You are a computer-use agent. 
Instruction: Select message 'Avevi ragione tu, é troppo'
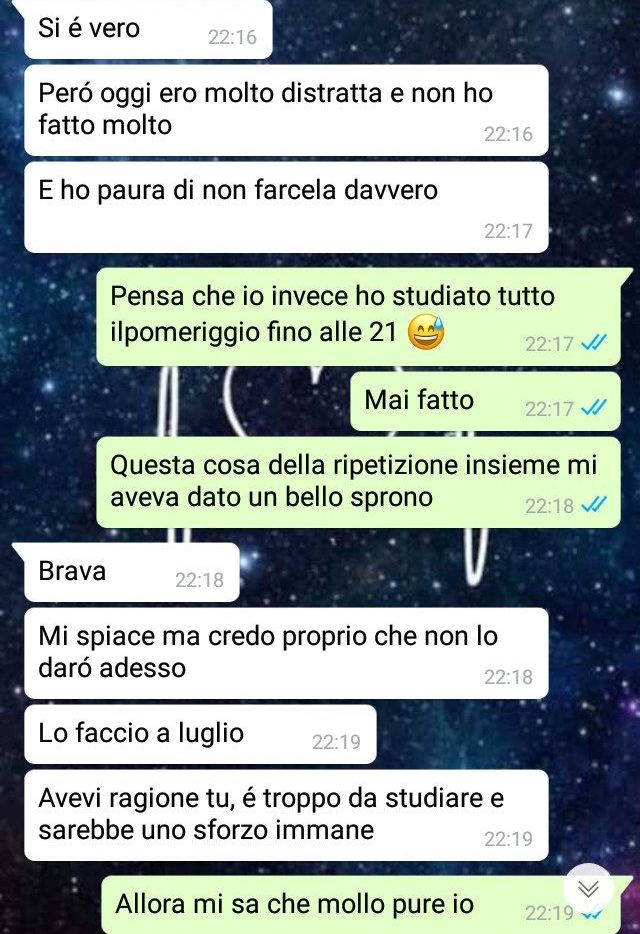click(286, 815)
